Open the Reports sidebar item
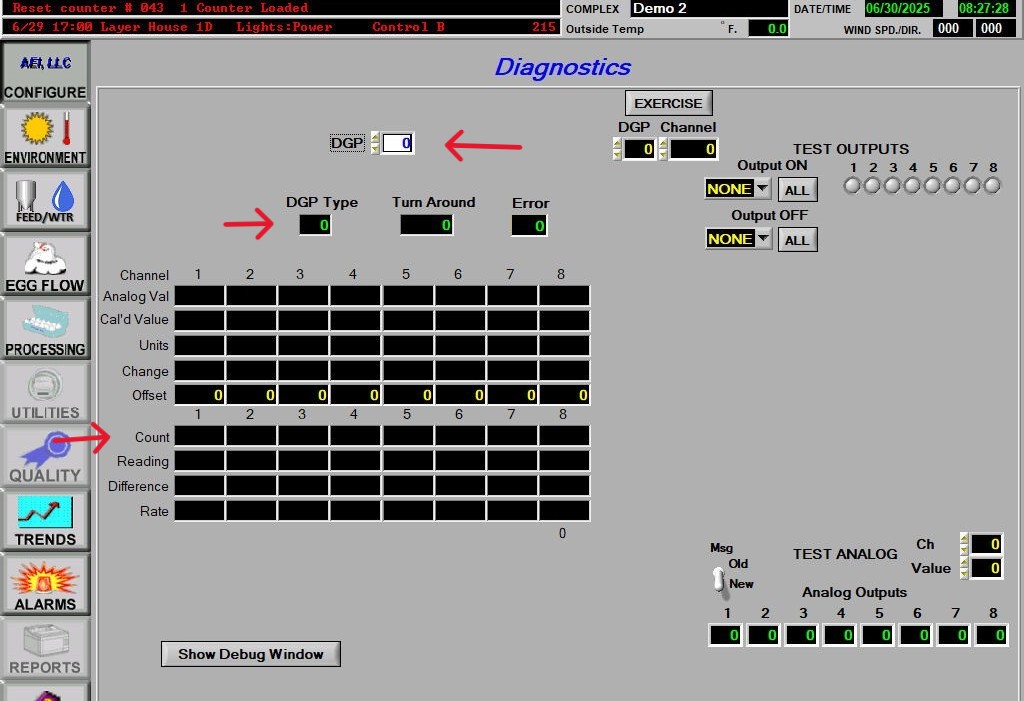The height and width of the screenshot is (701, 1024). [x=45, y=648]
